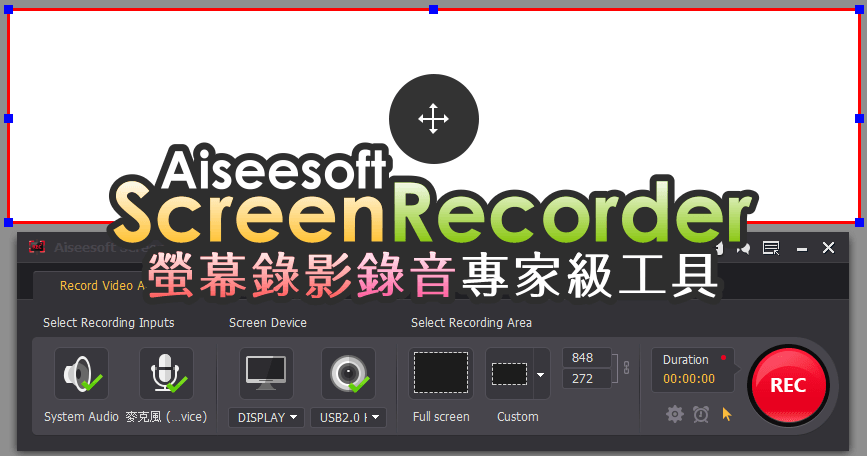Click the Screen Device heading
Viewport: 867px width, 456px height.
pos(268,323)
